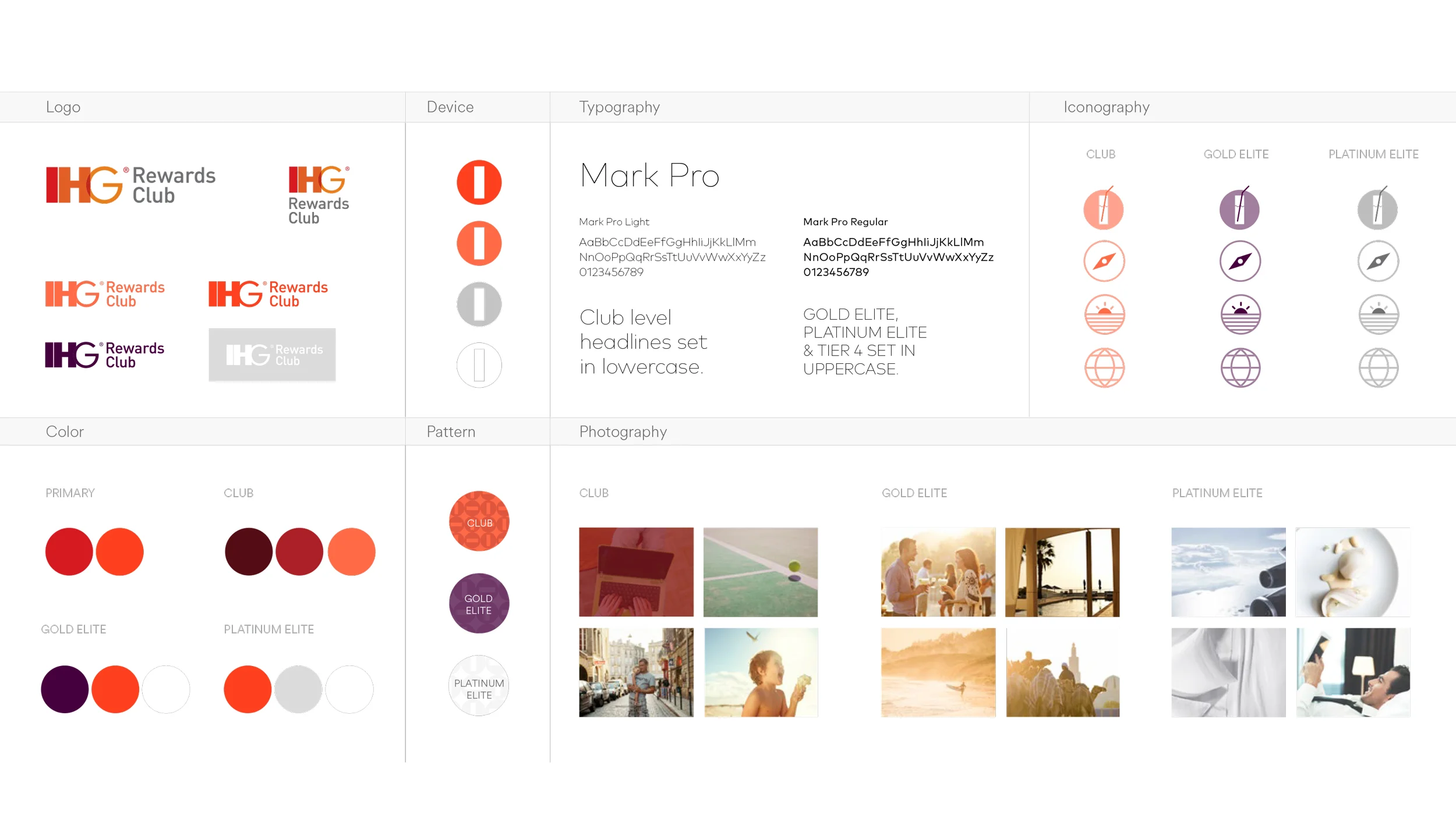Viewport: 1456px width, 818px height.
Task: Click the 'GOLD ELITE, PLATINUM ELITE' uppercase text
Action: click(x=864, y=341)
